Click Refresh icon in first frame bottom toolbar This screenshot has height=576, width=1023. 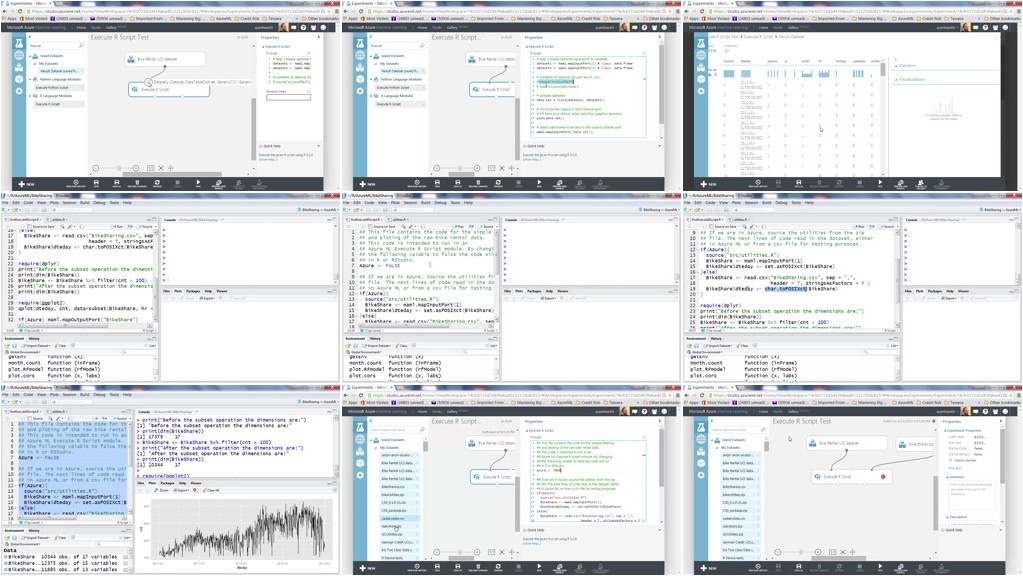pyautogui.click(x=157, y=183)
